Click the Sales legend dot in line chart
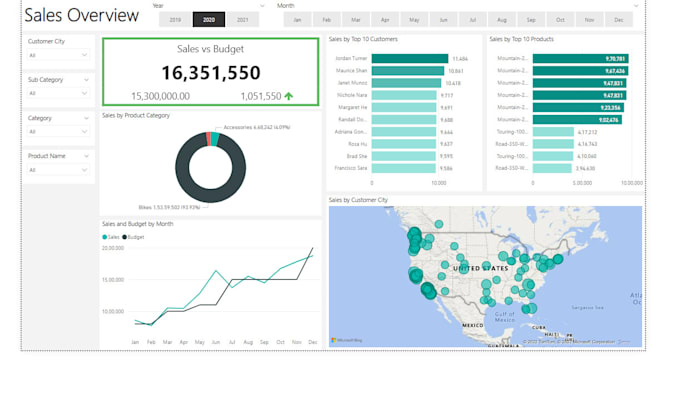680x393 pixels. (x=105, y=237)
